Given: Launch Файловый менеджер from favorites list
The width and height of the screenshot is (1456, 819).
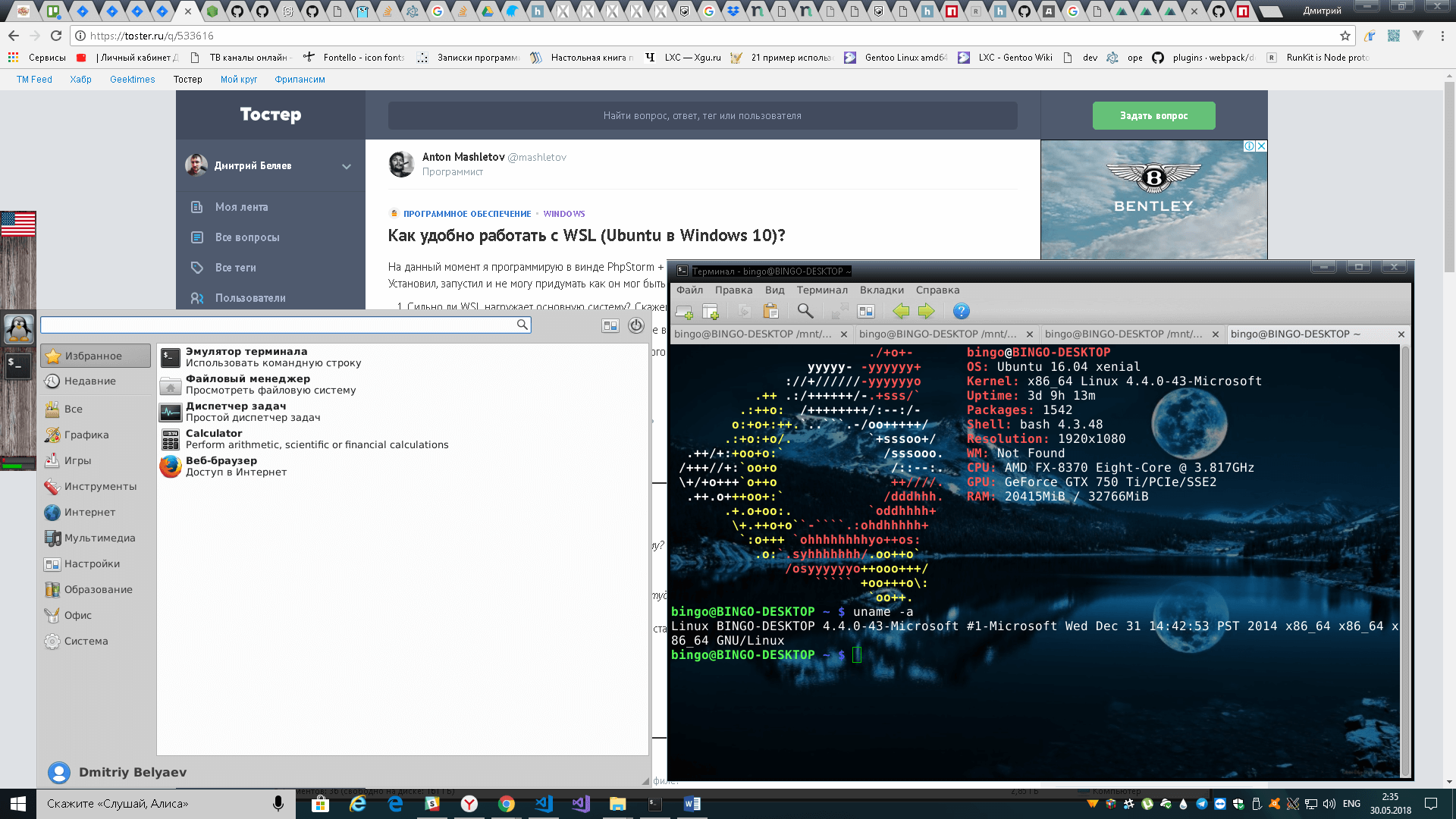Looking at the screenshot, I should pyautogui.click(x=402, y=384).
